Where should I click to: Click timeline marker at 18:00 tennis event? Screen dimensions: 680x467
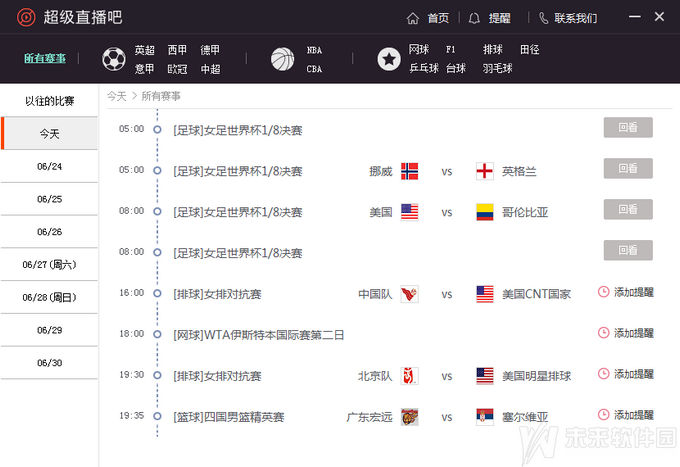pyautogui.click(x=157, y=334)
